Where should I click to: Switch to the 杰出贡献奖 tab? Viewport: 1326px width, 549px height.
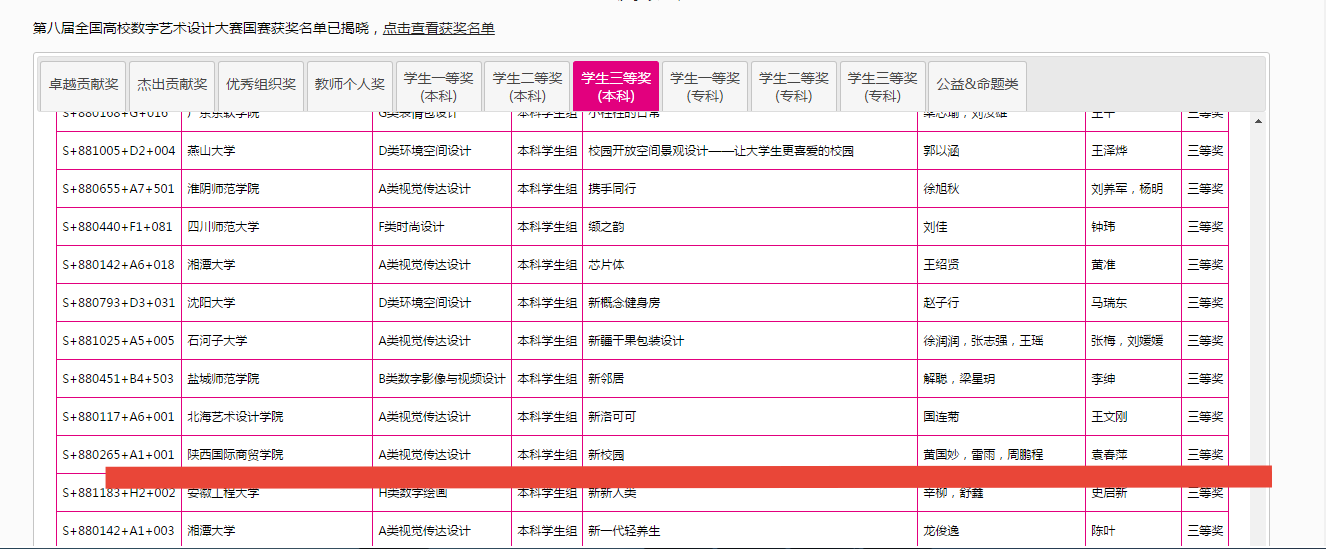point(173,87)
